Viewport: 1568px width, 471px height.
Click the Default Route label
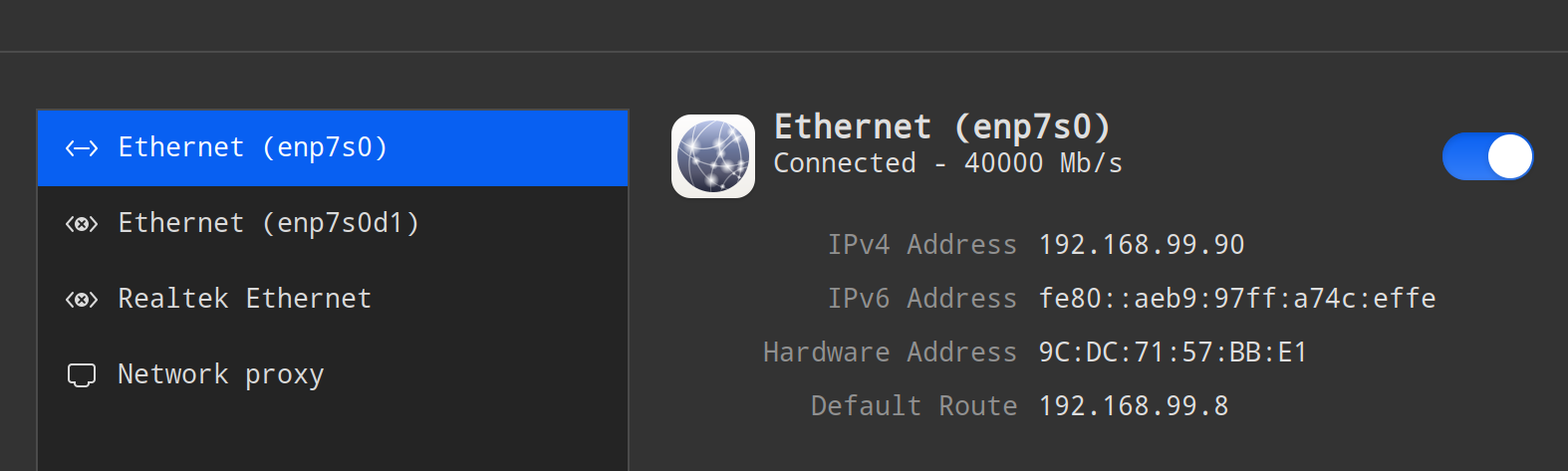click(915, 406)
